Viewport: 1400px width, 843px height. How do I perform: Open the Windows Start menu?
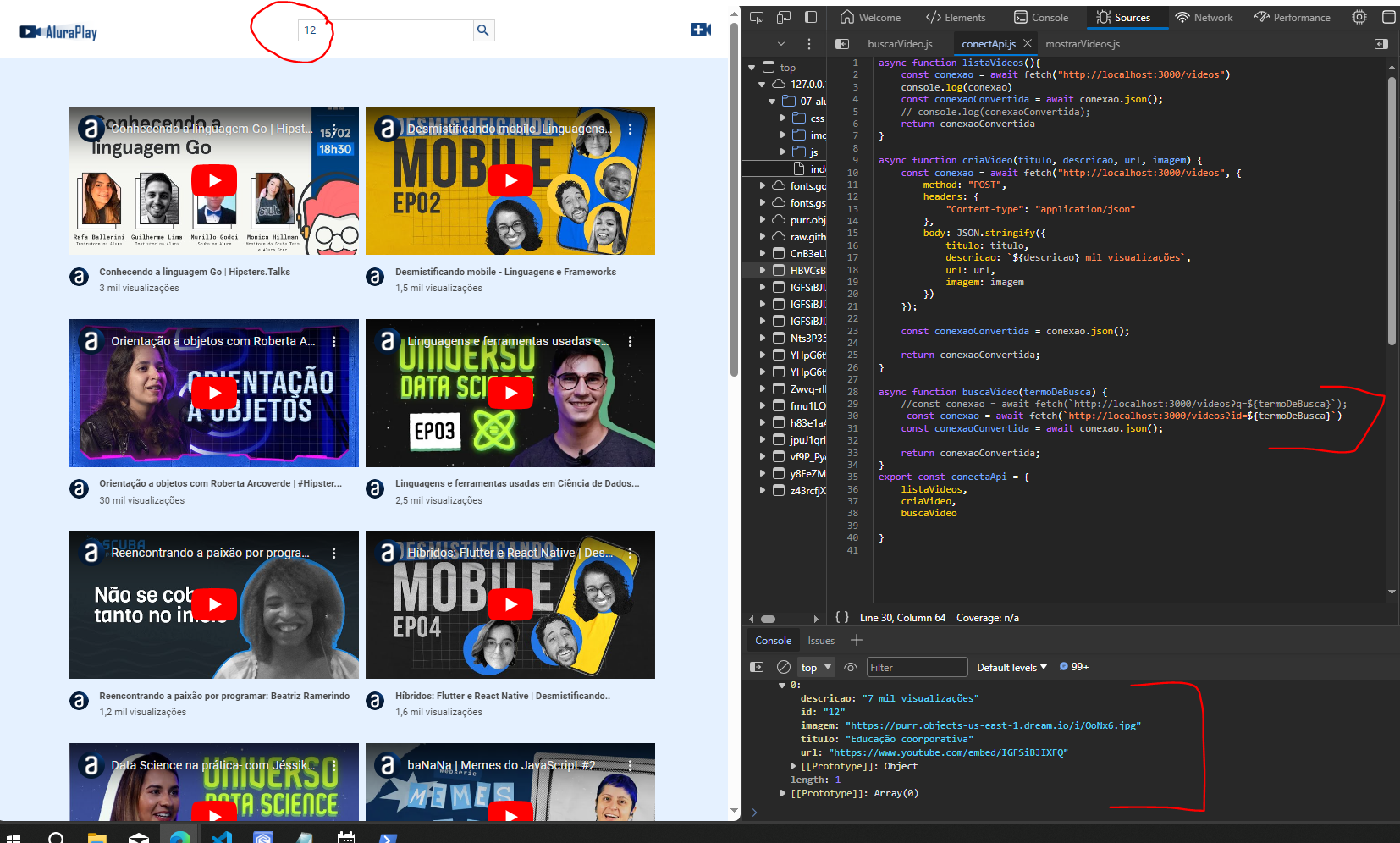click(x=13, y=837)
